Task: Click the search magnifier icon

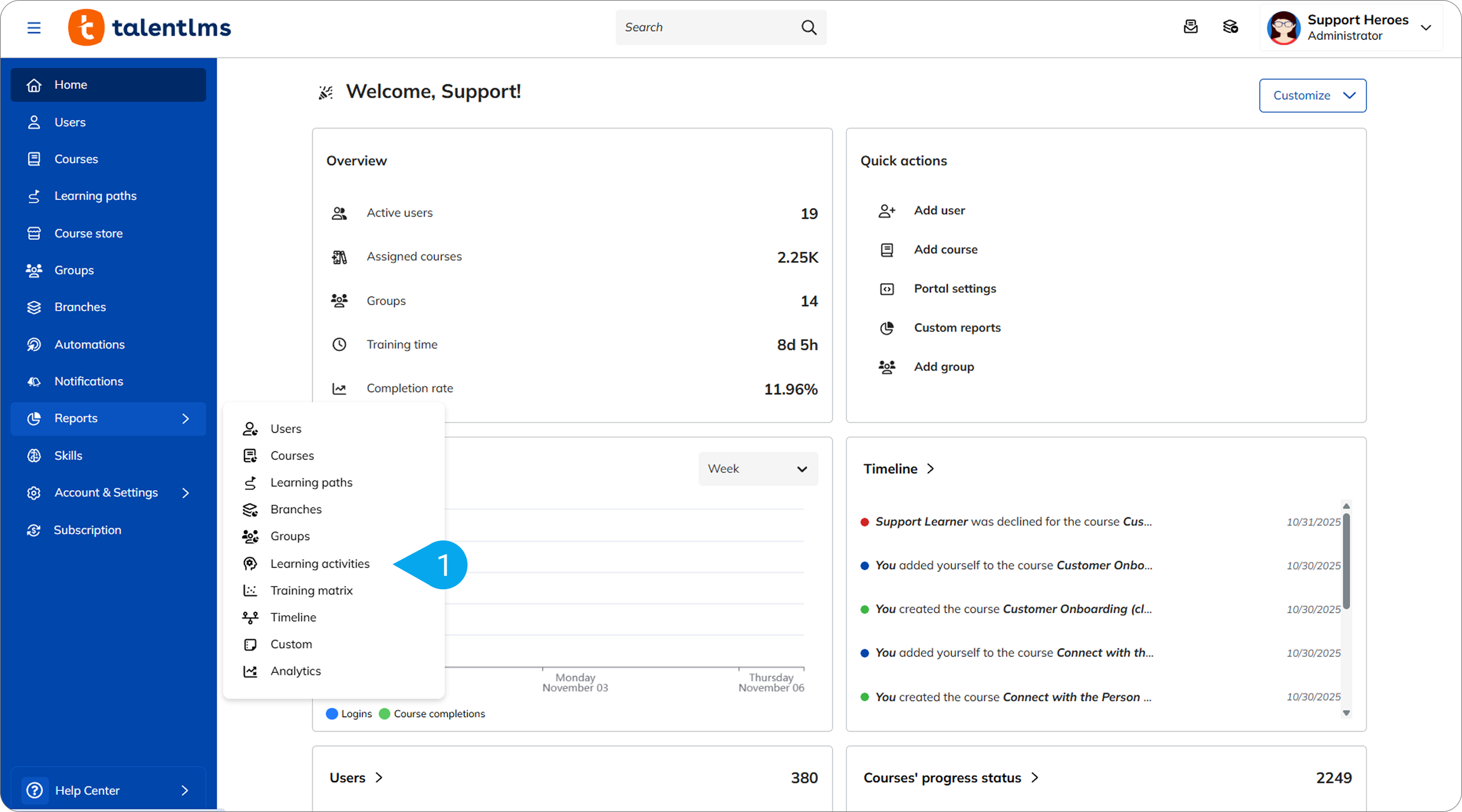Action: (808, 27)
